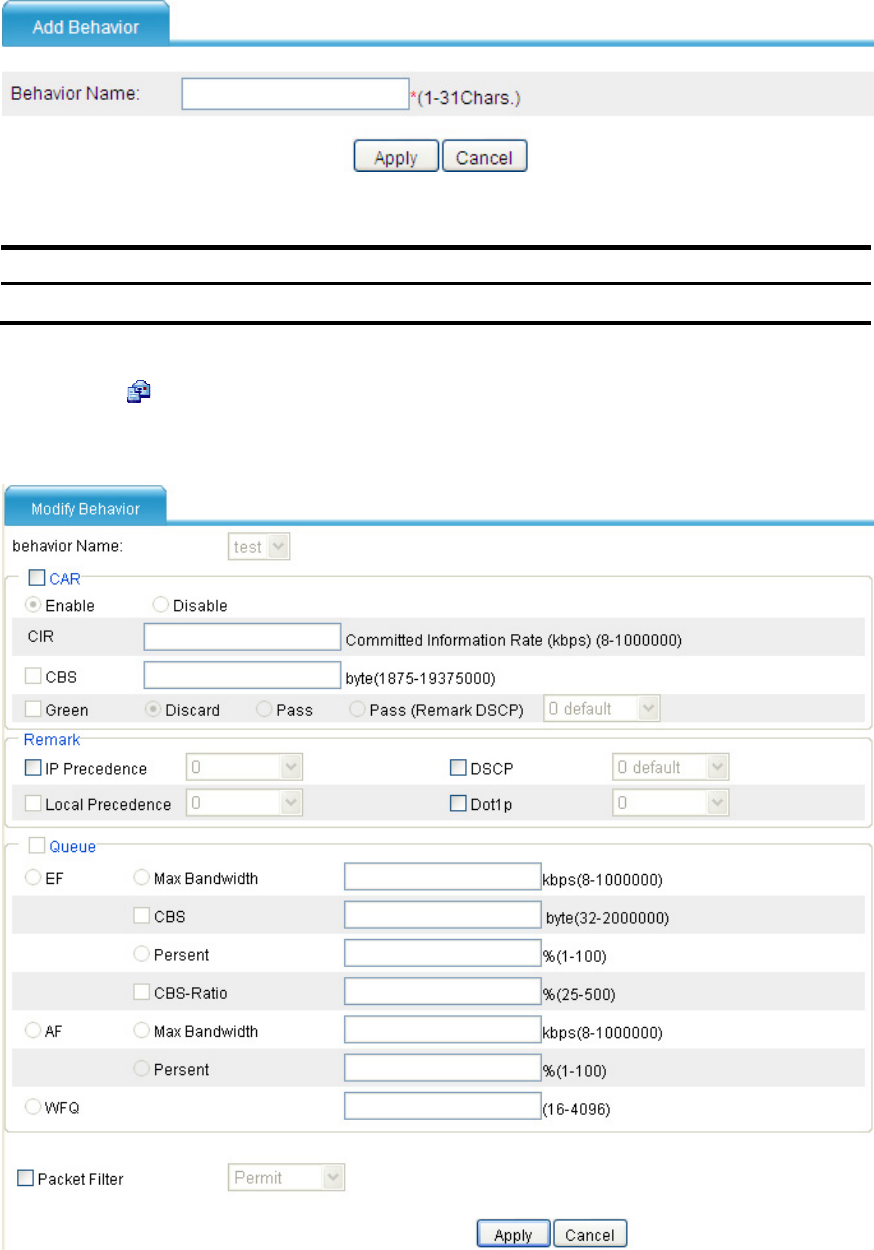This screenshot has width=874, height=1250.
Task: Click the WFQ (16-4096) input field
Action: (x=442, y=1106)
